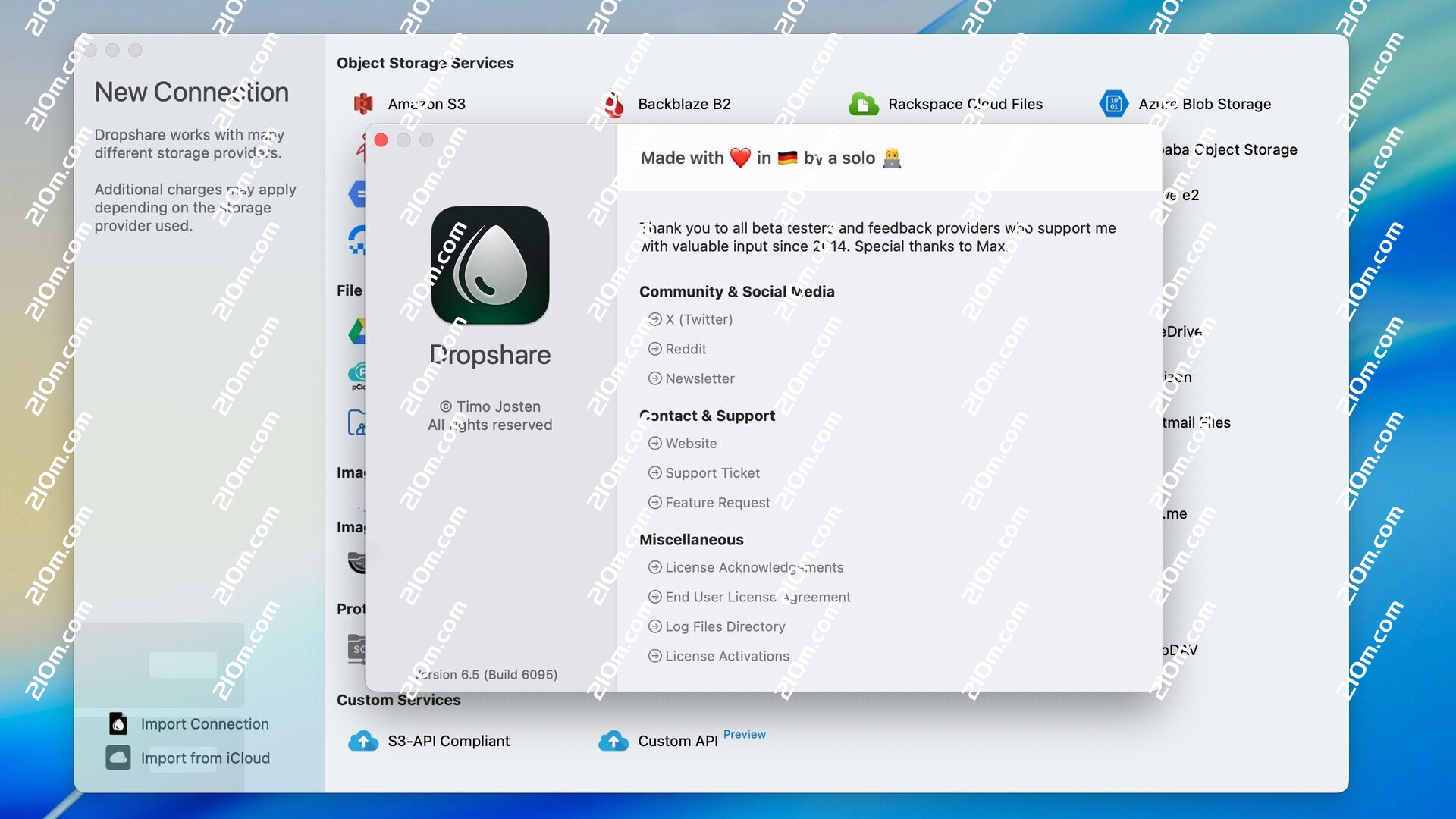Click the Custom API cloud icon
Viewport: 1456px width, 819px height.
tap(613, 741)
